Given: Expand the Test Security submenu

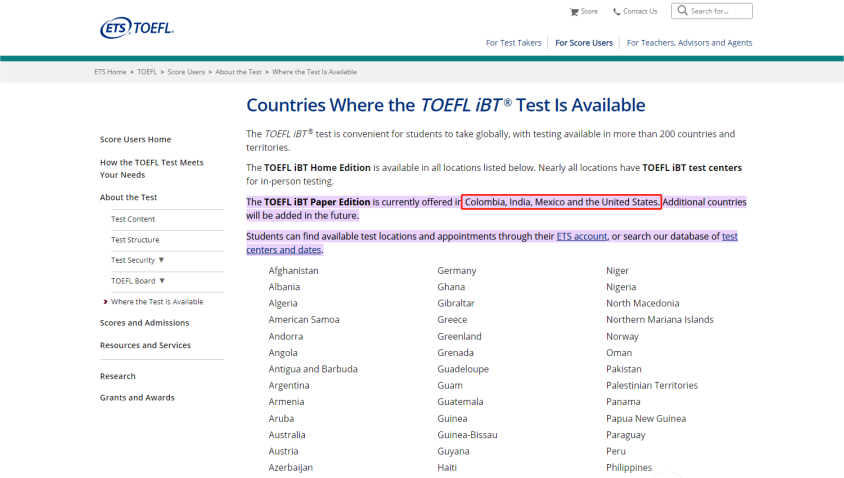Looking at the screenshot, I should [161, 260].
